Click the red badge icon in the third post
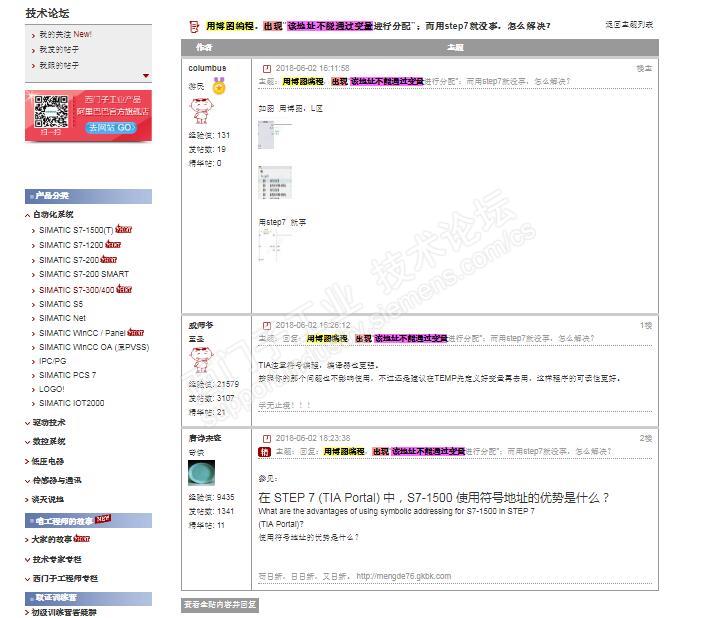This screenshot has width=717, height=618. pos(265,452)
